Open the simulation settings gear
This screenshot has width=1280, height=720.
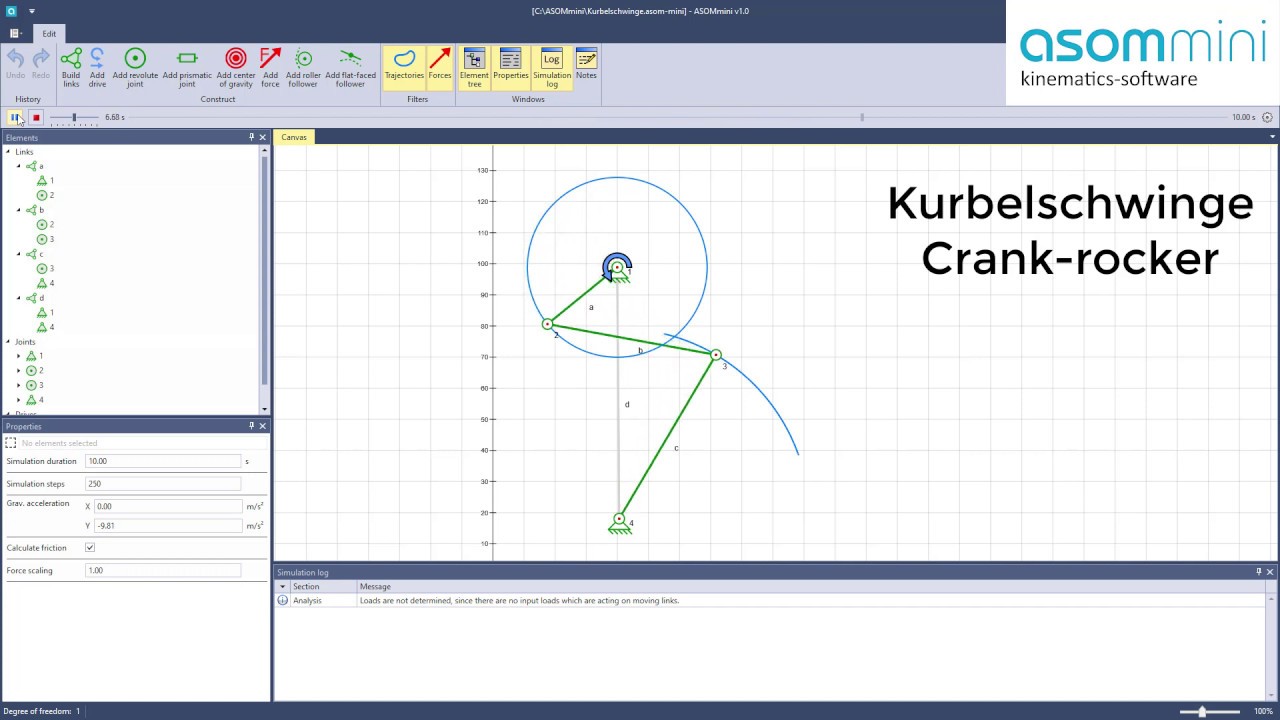point(1267,117)
